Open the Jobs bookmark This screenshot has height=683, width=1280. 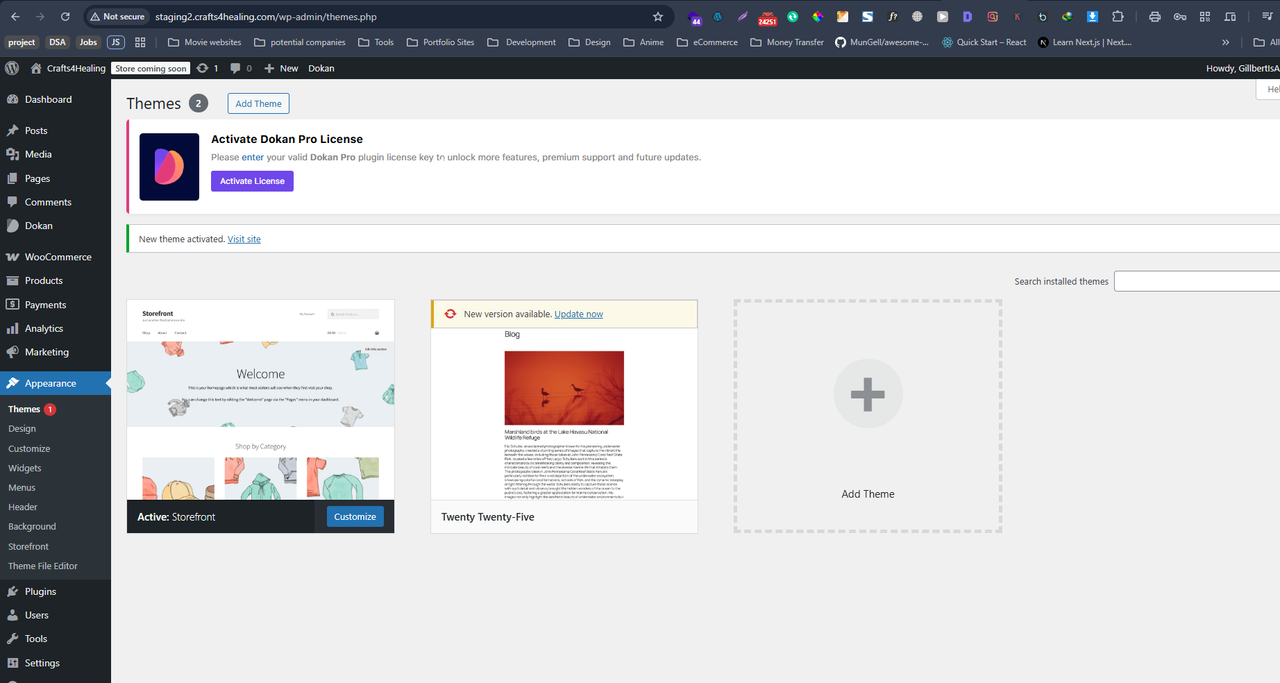point(88,42)
